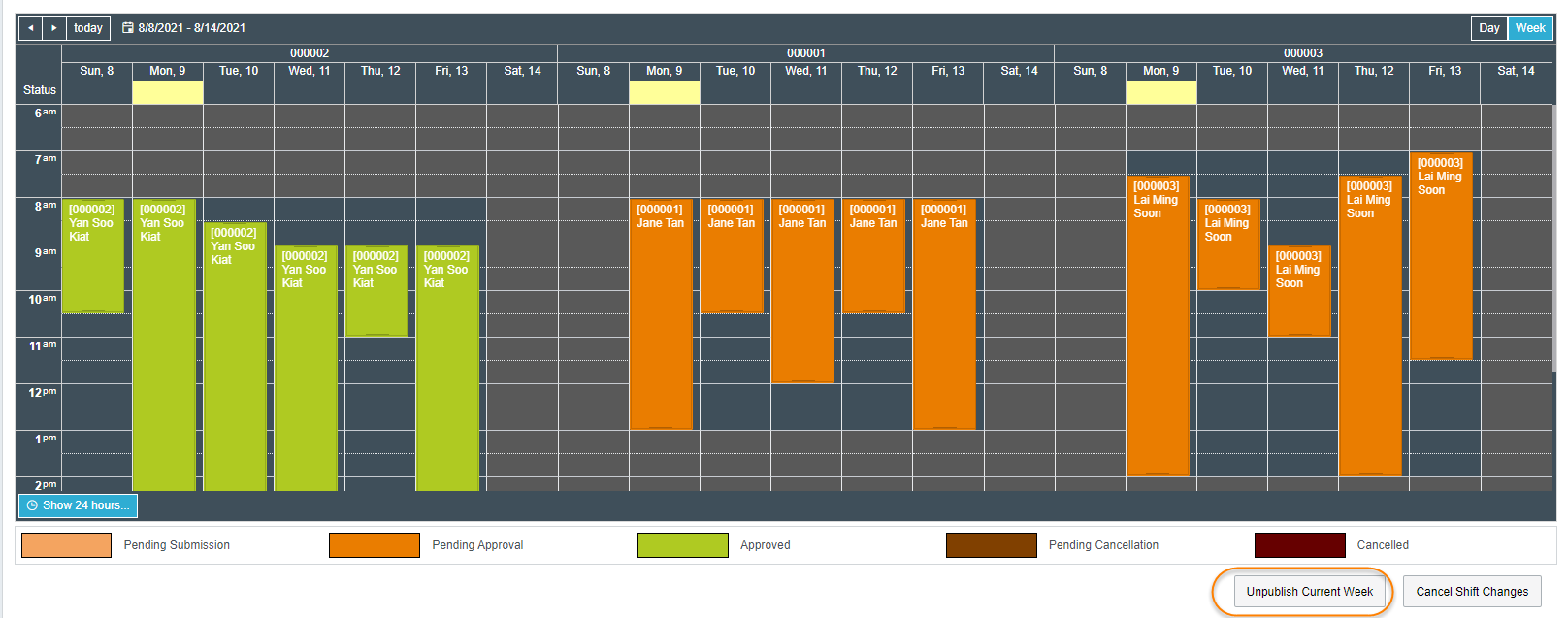Go to previous week arrow

pos(31,28)
